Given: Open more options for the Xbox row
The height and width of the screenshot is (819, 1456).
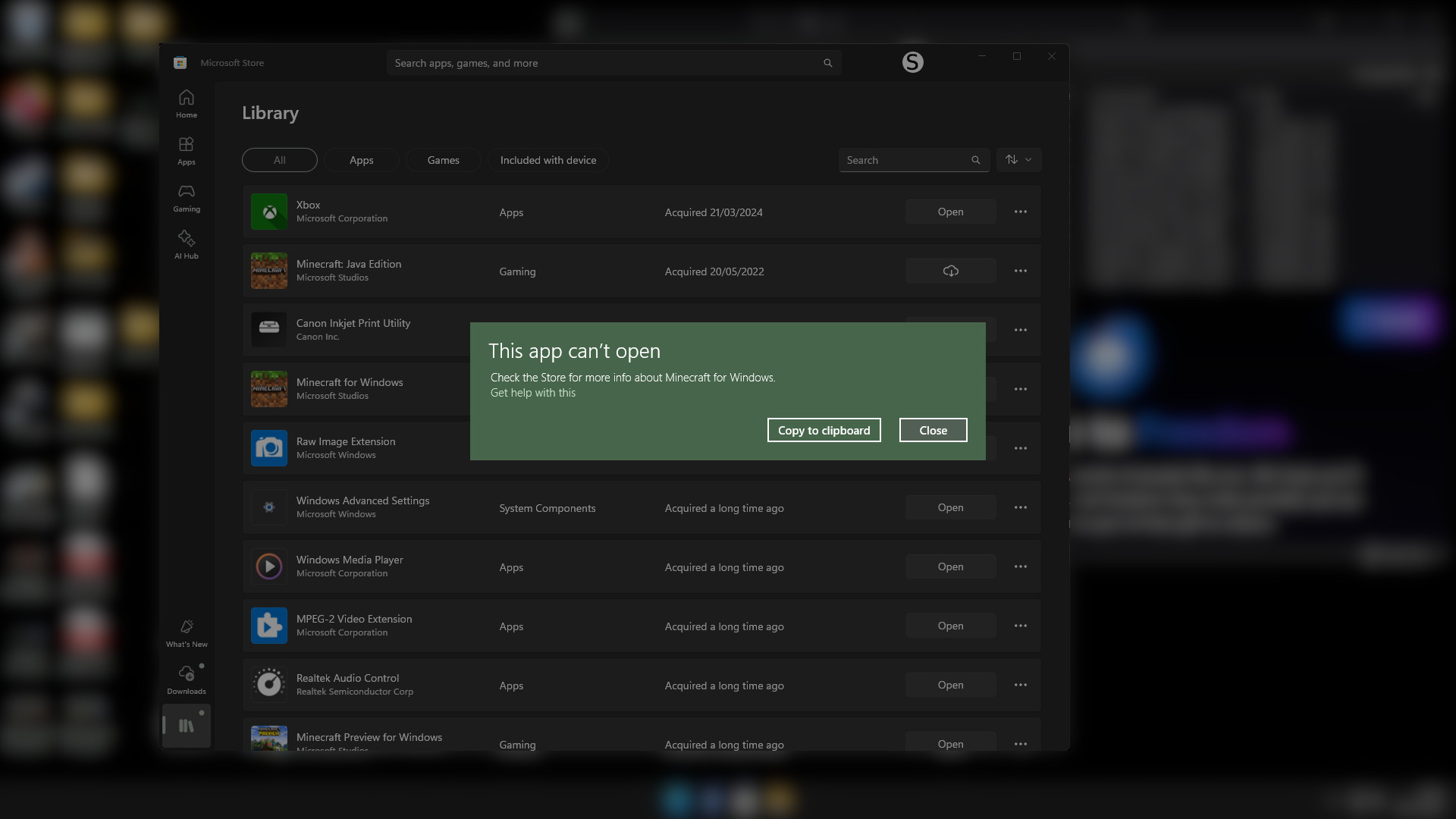Looking at the screenshot, I should point(1020,212).
